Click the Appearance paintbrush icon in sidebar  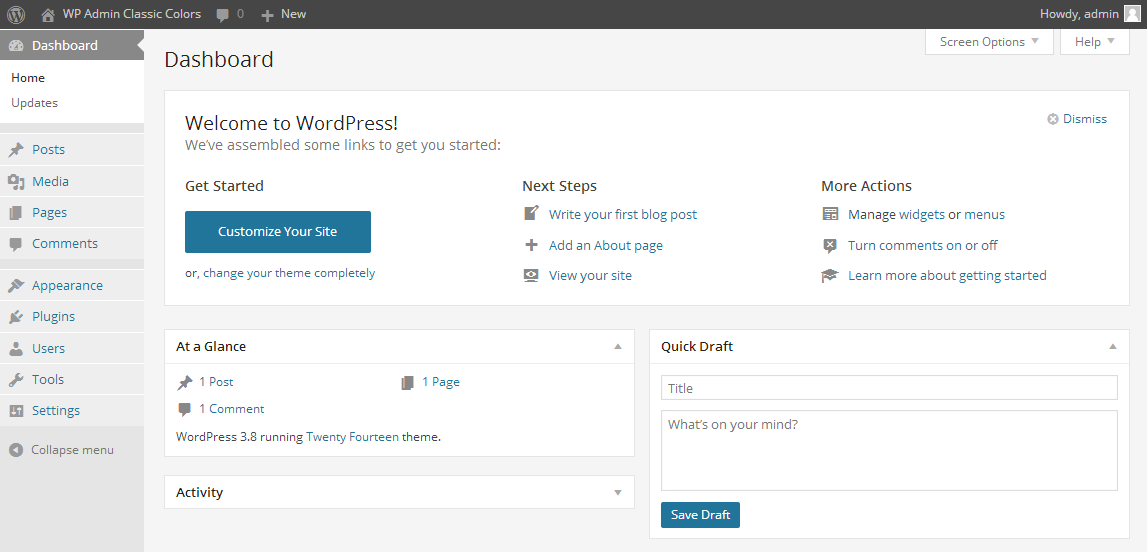[16, 286]
